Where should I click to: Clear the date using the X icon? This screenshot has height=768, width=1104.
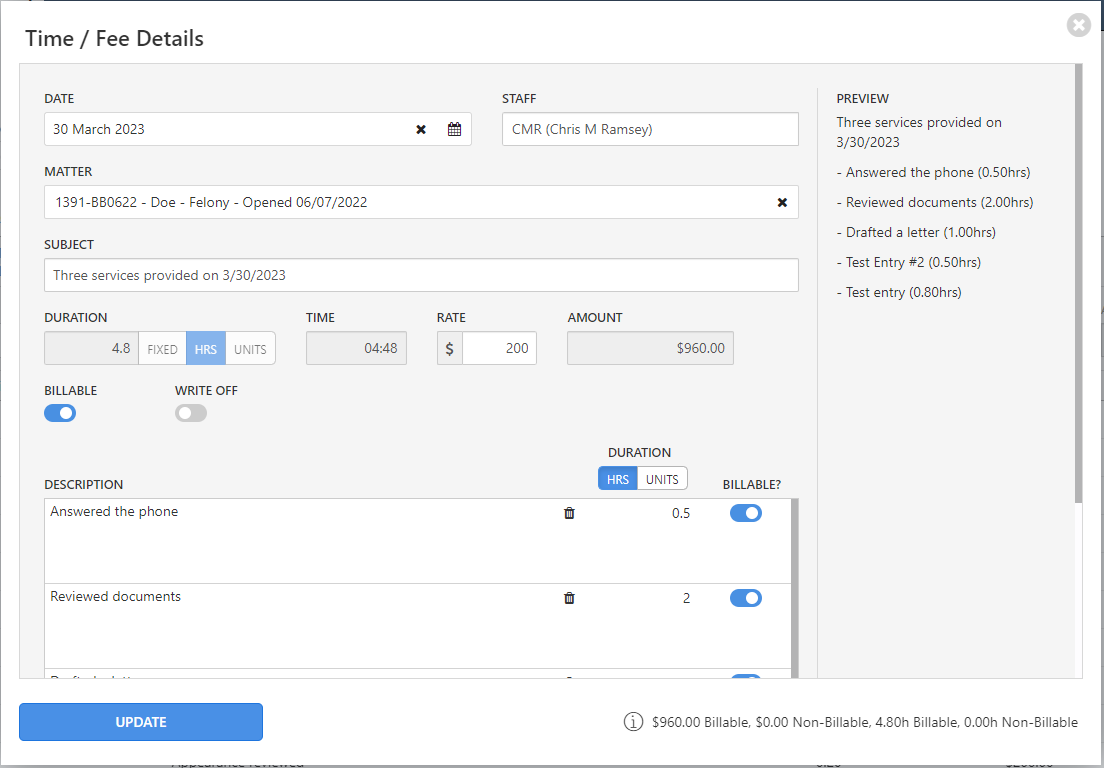point(420,128)
